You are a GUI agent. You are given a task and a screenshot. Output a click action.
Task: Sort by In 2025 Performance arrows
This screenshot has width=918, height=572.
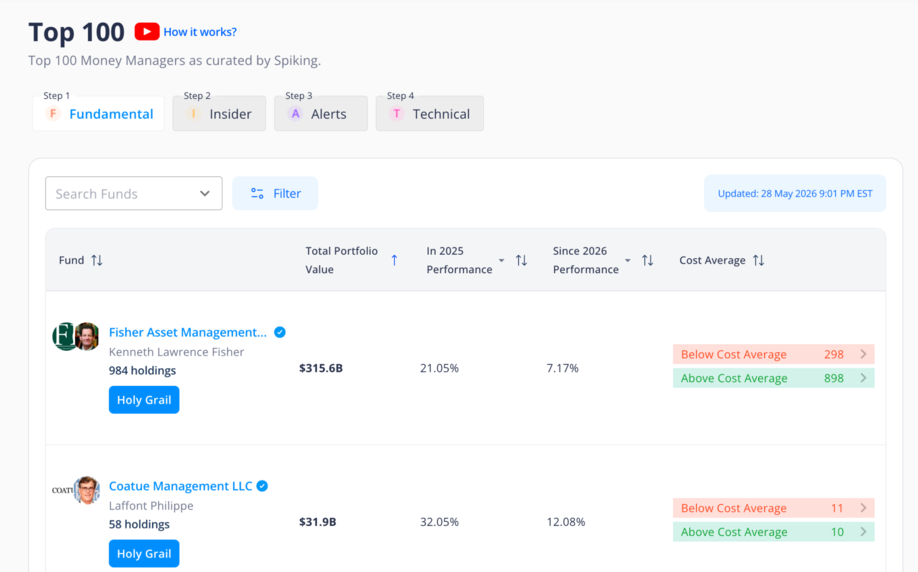click(521, 260)
